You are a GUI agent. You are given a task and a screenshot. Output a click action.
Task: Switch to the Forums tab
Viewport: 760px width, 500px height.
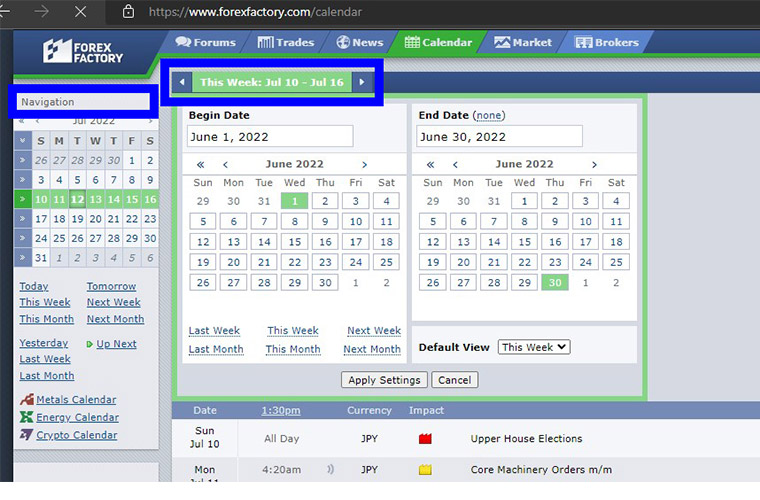pos(206,42)
